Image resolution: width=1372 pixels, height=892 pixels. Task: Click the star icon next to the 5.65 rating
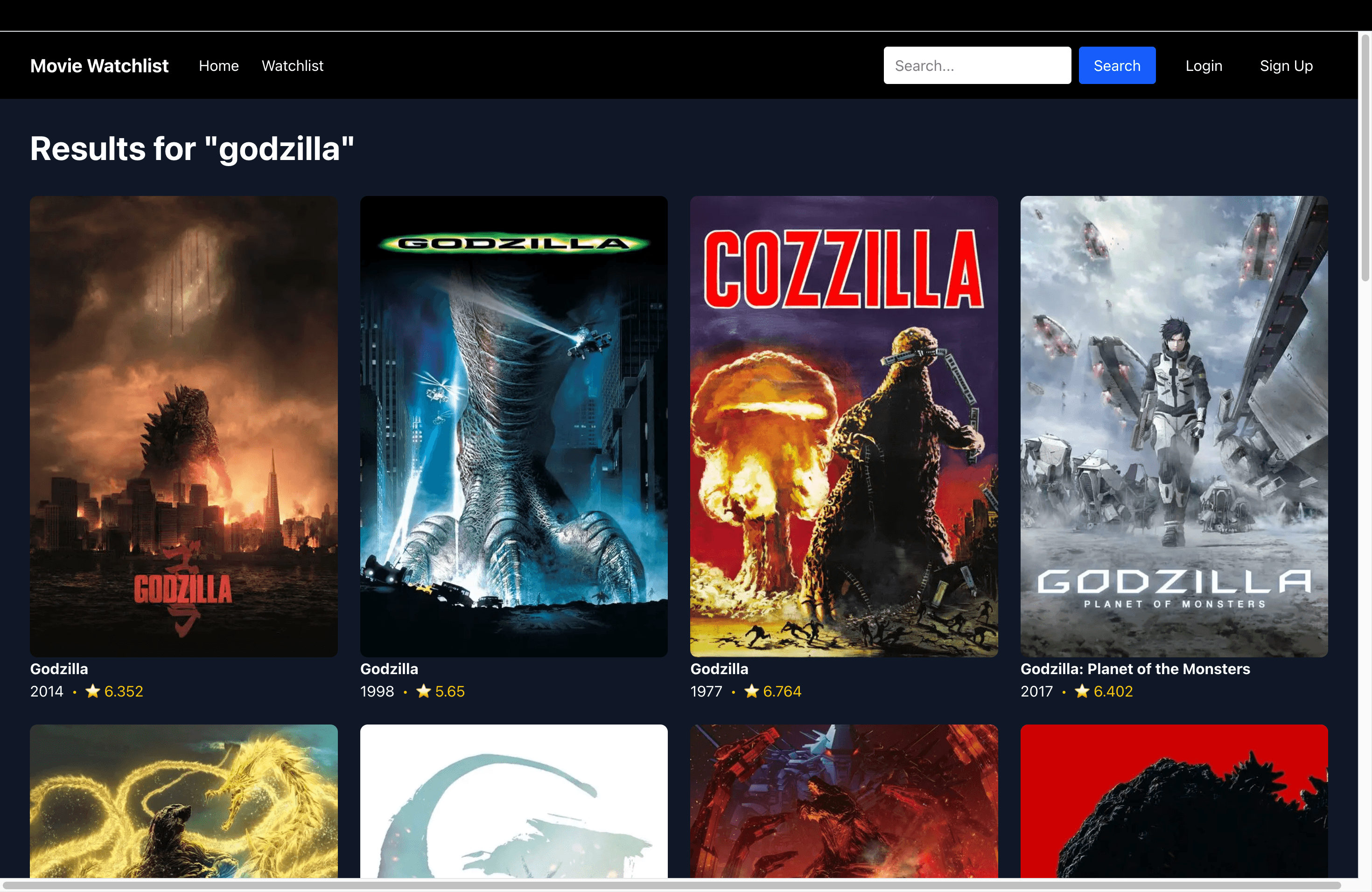click(423, 691)
